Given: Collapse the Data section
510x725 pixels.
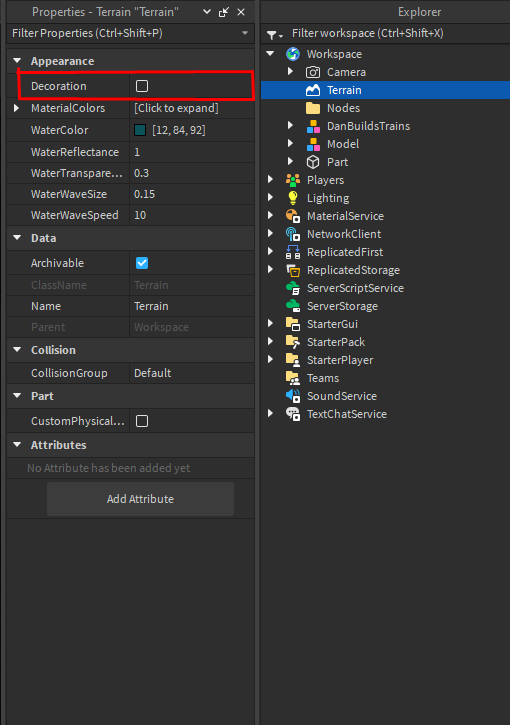Looking at the screenshot, I should pyautogui.click(x=17, y=238).
